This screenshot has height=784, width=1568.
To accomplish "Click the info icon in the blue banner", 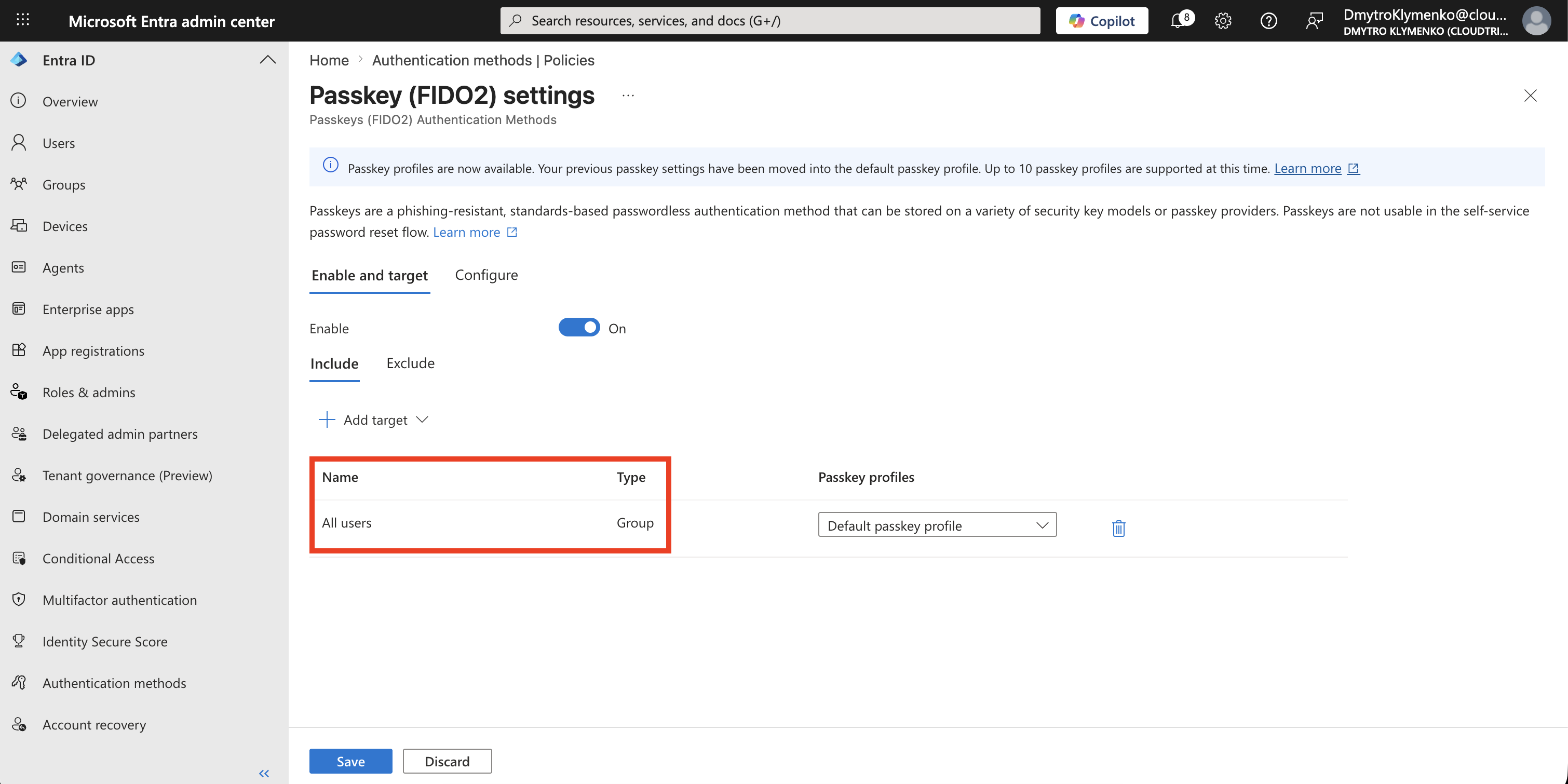I will tap(331, 165).
